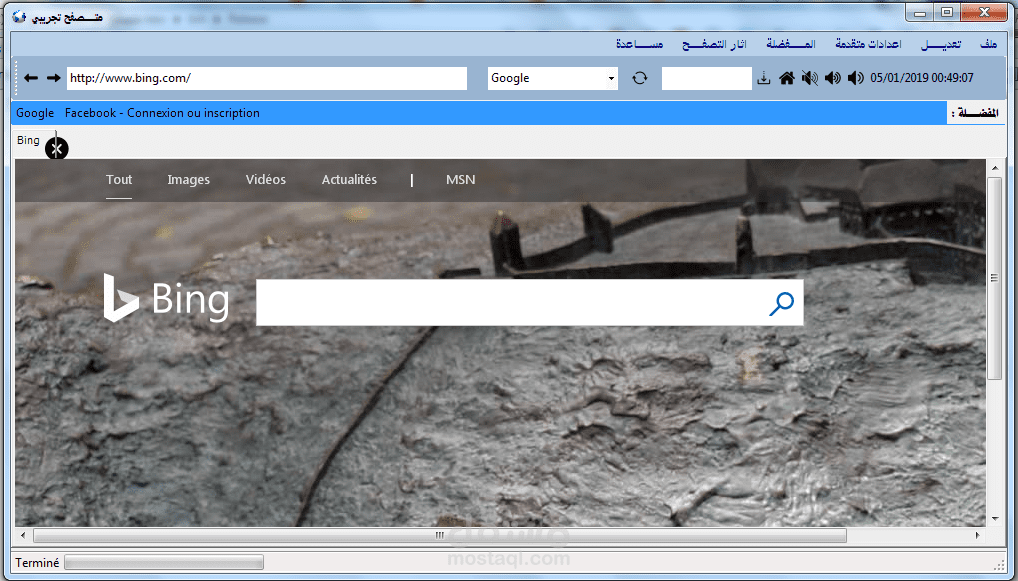
Task: Switch to Bing's Images tab
Action: (x=188, y=180)
